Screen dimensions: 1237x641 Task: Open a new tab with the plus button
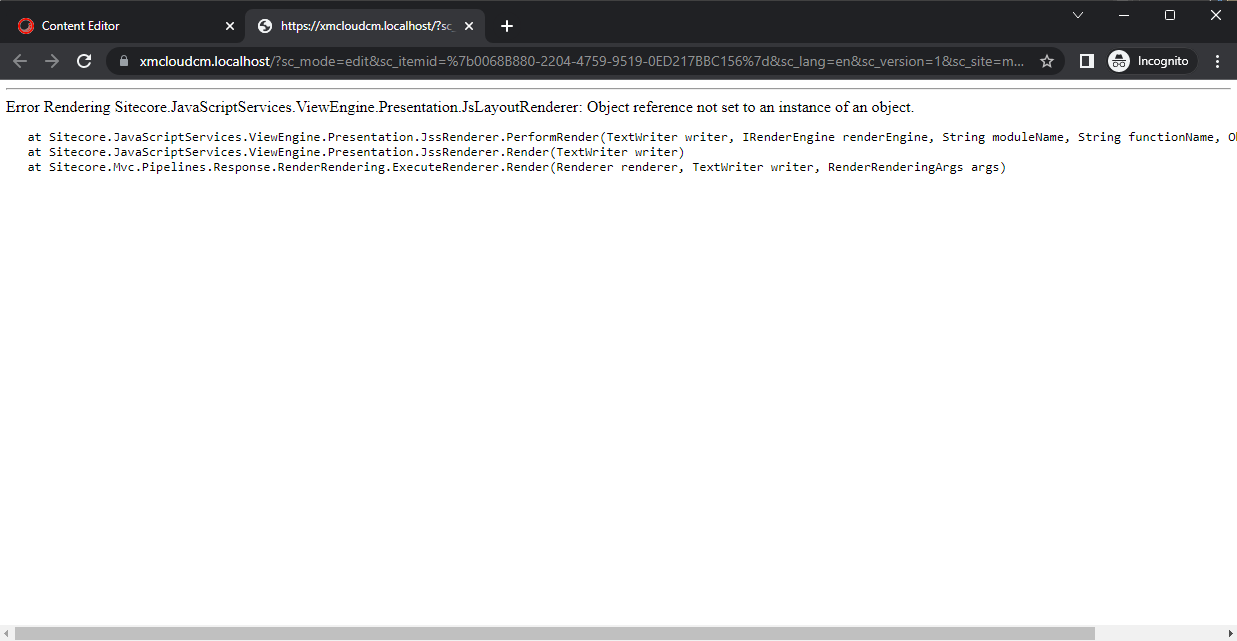[x=506, y=26]
